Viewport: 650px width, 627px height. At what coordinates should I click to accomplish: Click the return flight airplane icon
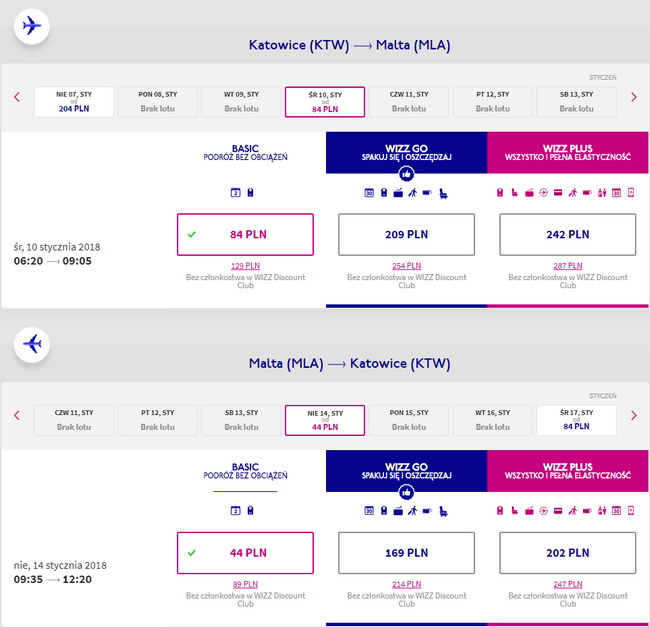[x=32, y=344]
